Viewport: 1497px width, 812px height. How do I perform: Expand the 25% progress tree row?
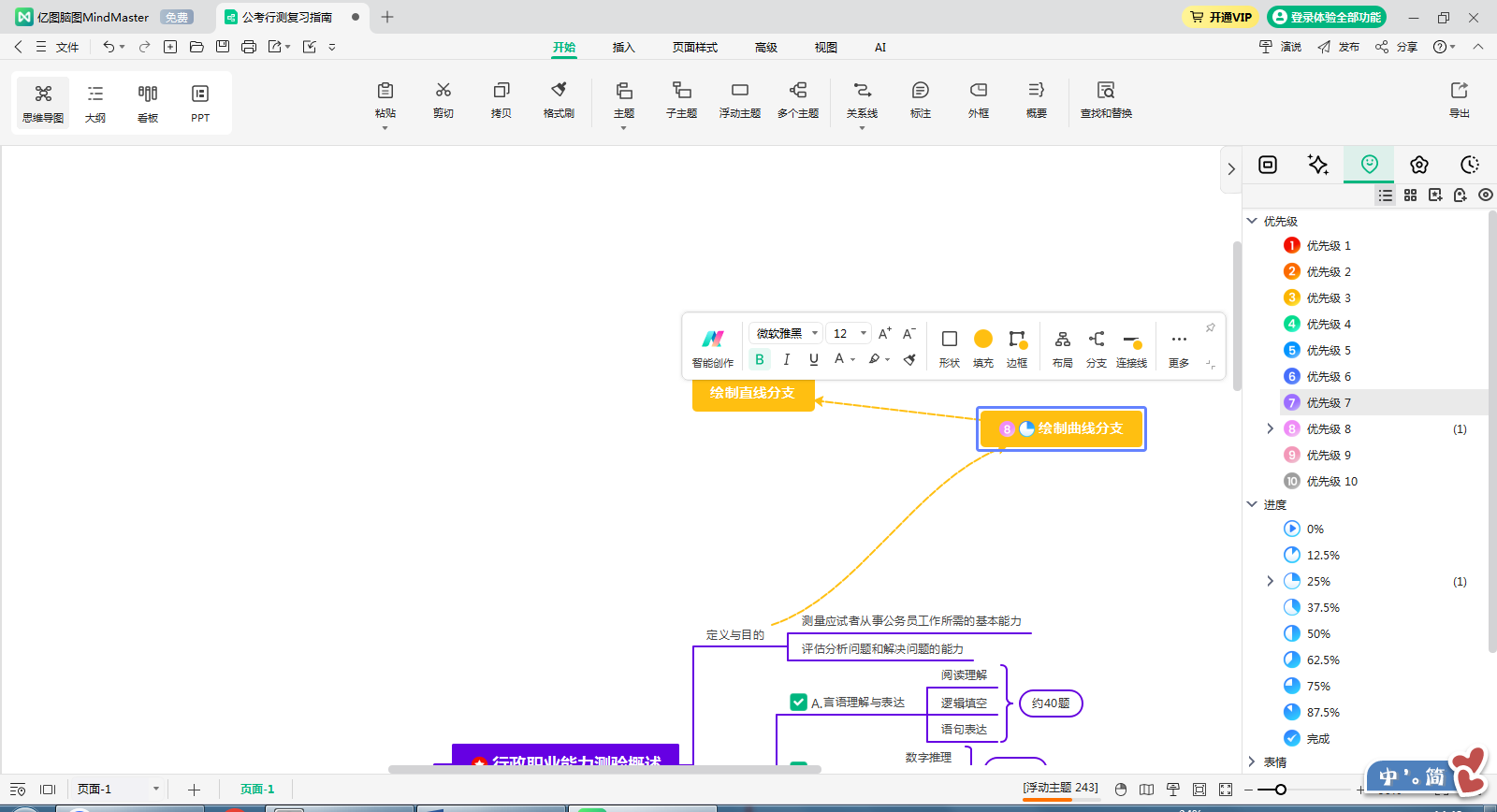point(1270,581)
